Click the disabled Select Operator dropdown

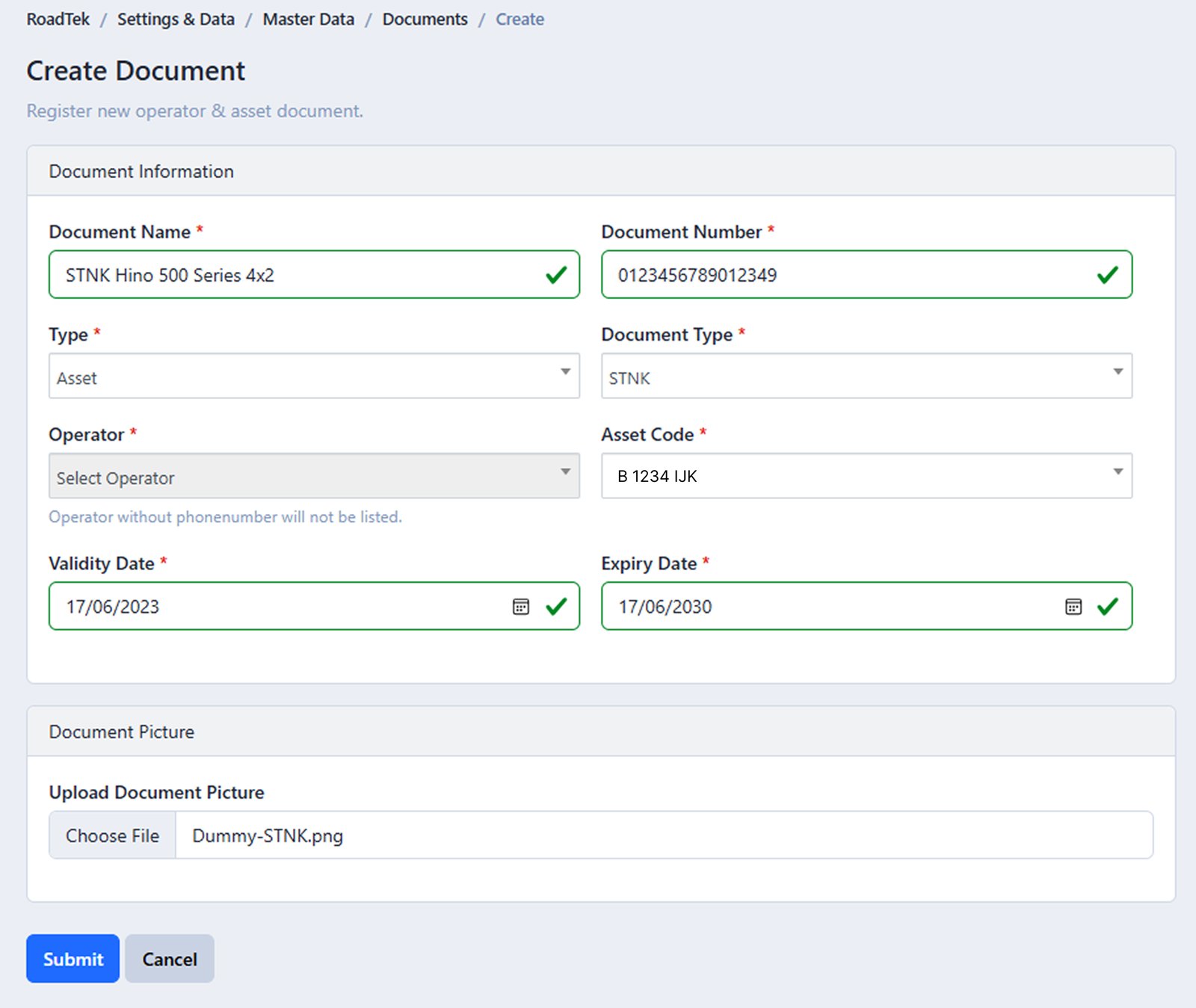click(314, 476)
